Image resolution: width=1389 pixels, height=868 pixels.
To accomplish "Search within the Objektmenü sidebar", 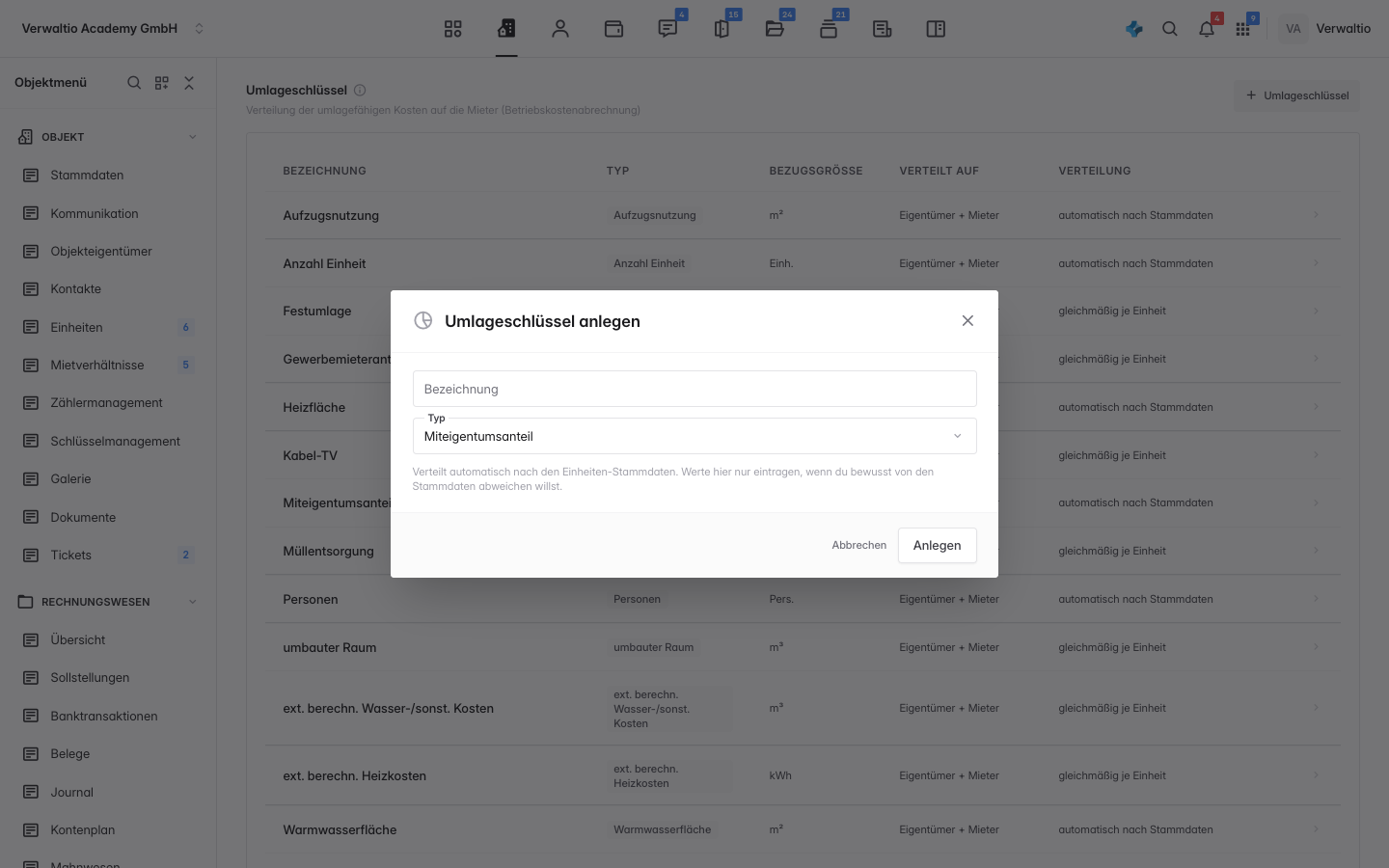I will point(134,83).
